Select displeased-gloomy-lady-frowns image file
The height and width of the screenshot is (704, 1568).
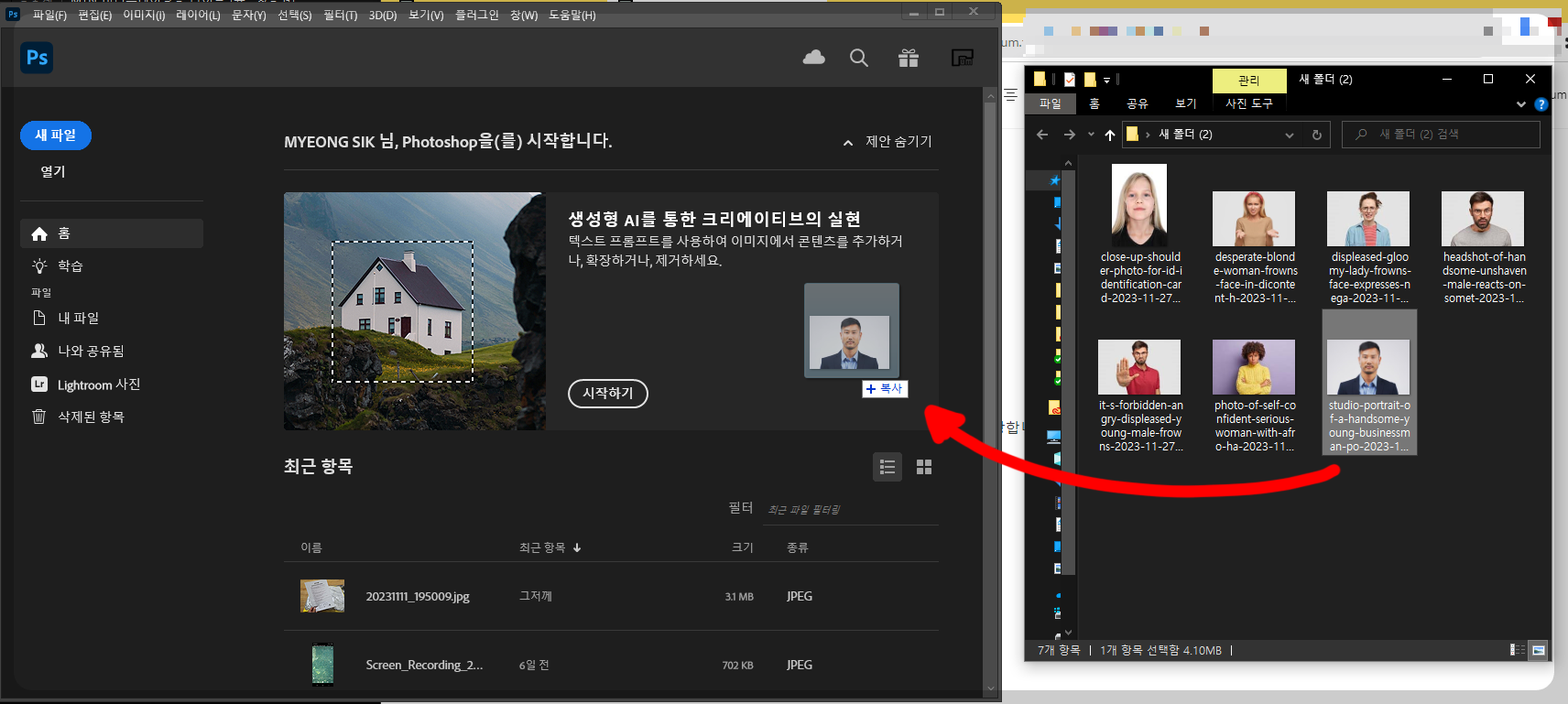point(1369,247)
